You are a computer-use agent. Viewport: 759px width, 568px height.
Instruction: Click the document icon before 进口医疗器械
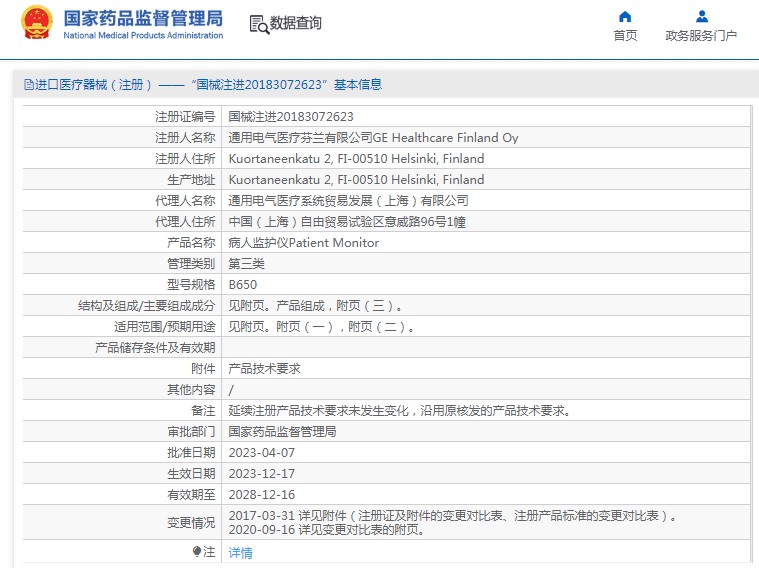coord(29,85)
